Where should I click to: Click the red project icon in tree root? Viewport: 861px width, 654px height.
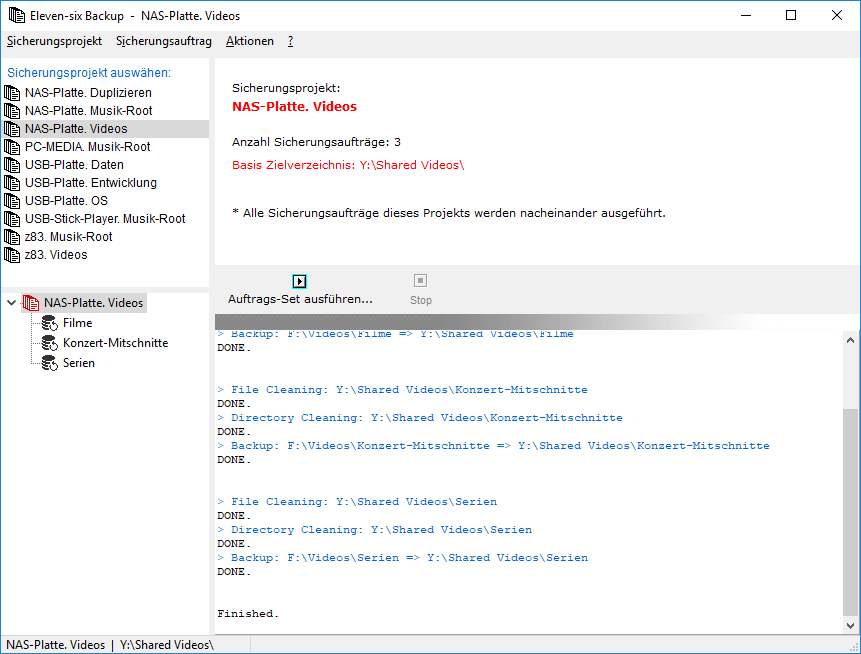(x=30, y=303)
